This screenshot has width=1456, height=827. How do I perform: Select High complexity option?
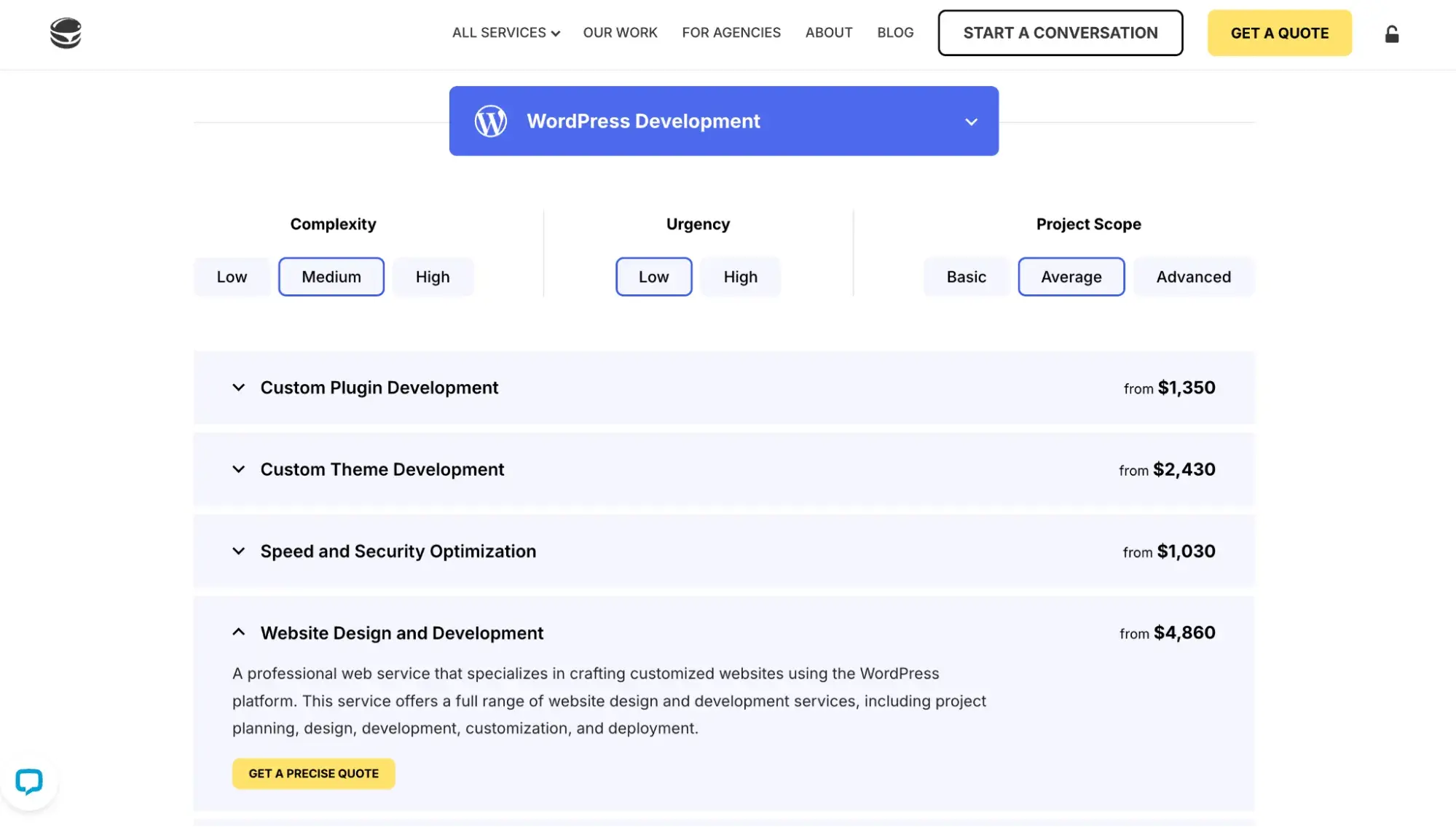click(x=433, y=277)
